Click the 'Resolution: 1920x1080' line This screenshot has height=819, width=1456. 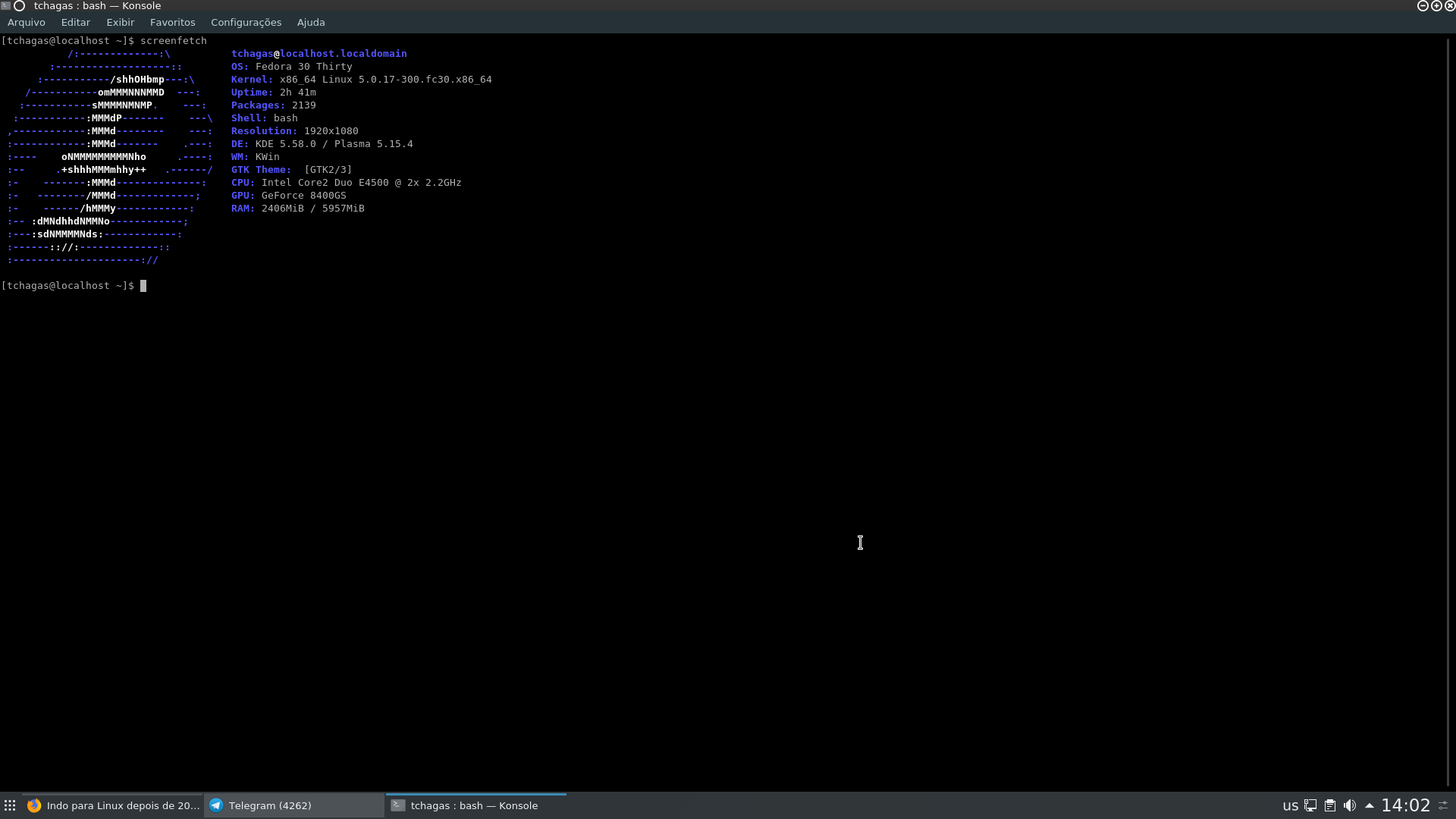[x=295, y=131]
